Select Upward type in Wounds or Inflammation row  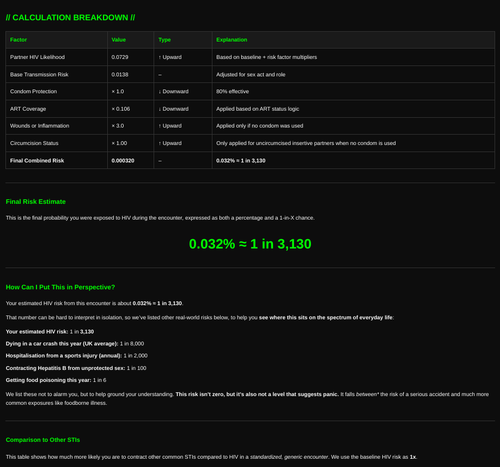coord(170,126)
